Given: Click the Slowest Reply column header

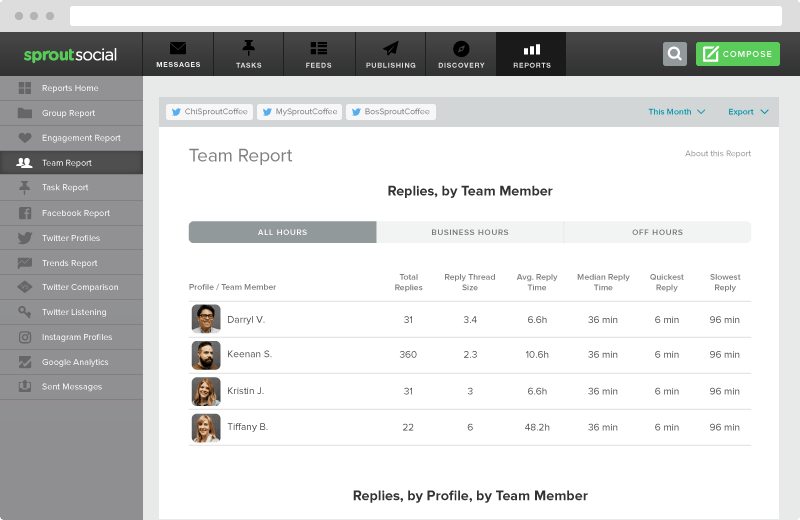Looking at the screenshot, I should click(x=725, y=282).
